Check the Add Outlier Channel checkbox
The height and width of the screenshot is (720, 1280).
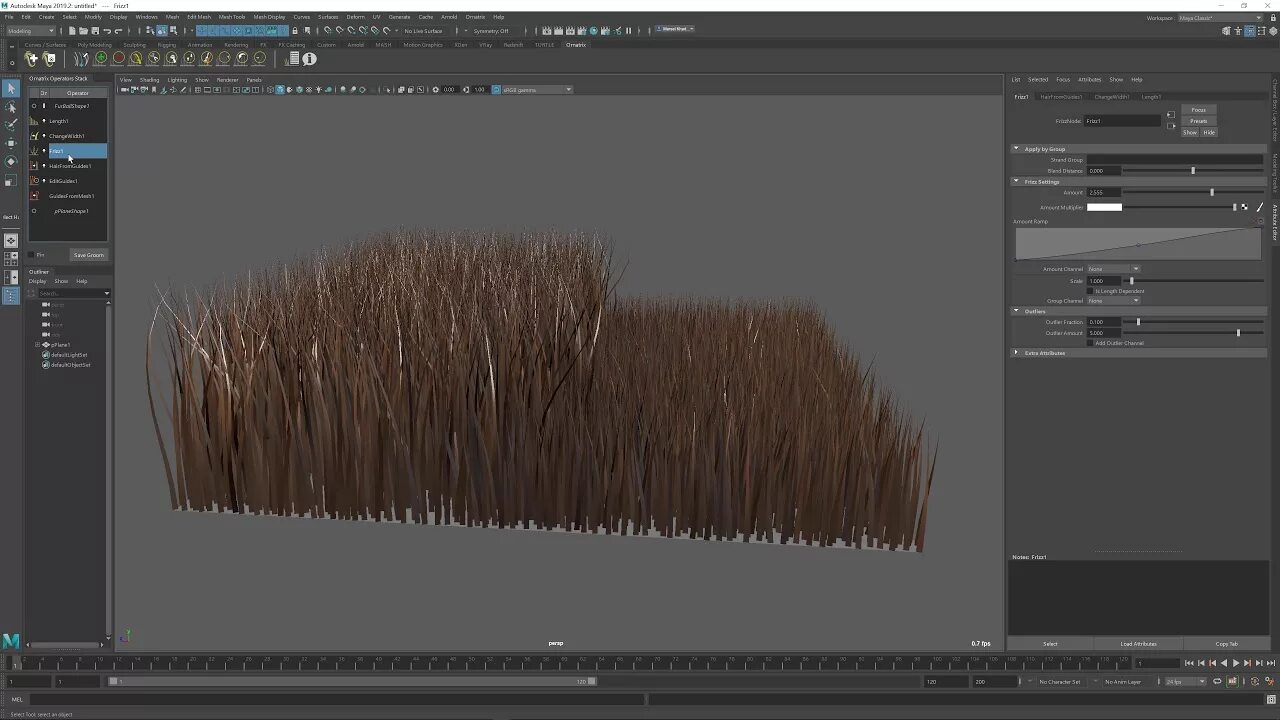(x=1090, y=343)
